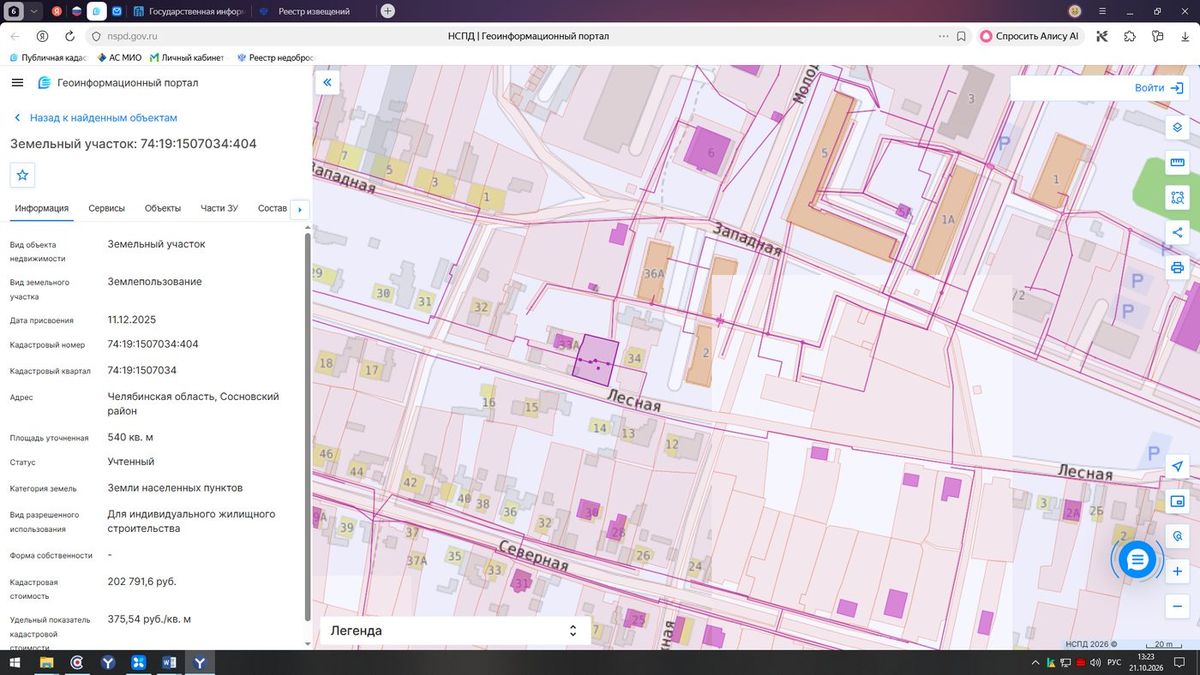Open browser extensions puzzle icon
This screenshot has width=1200, height=675.
coord(1130,36)
